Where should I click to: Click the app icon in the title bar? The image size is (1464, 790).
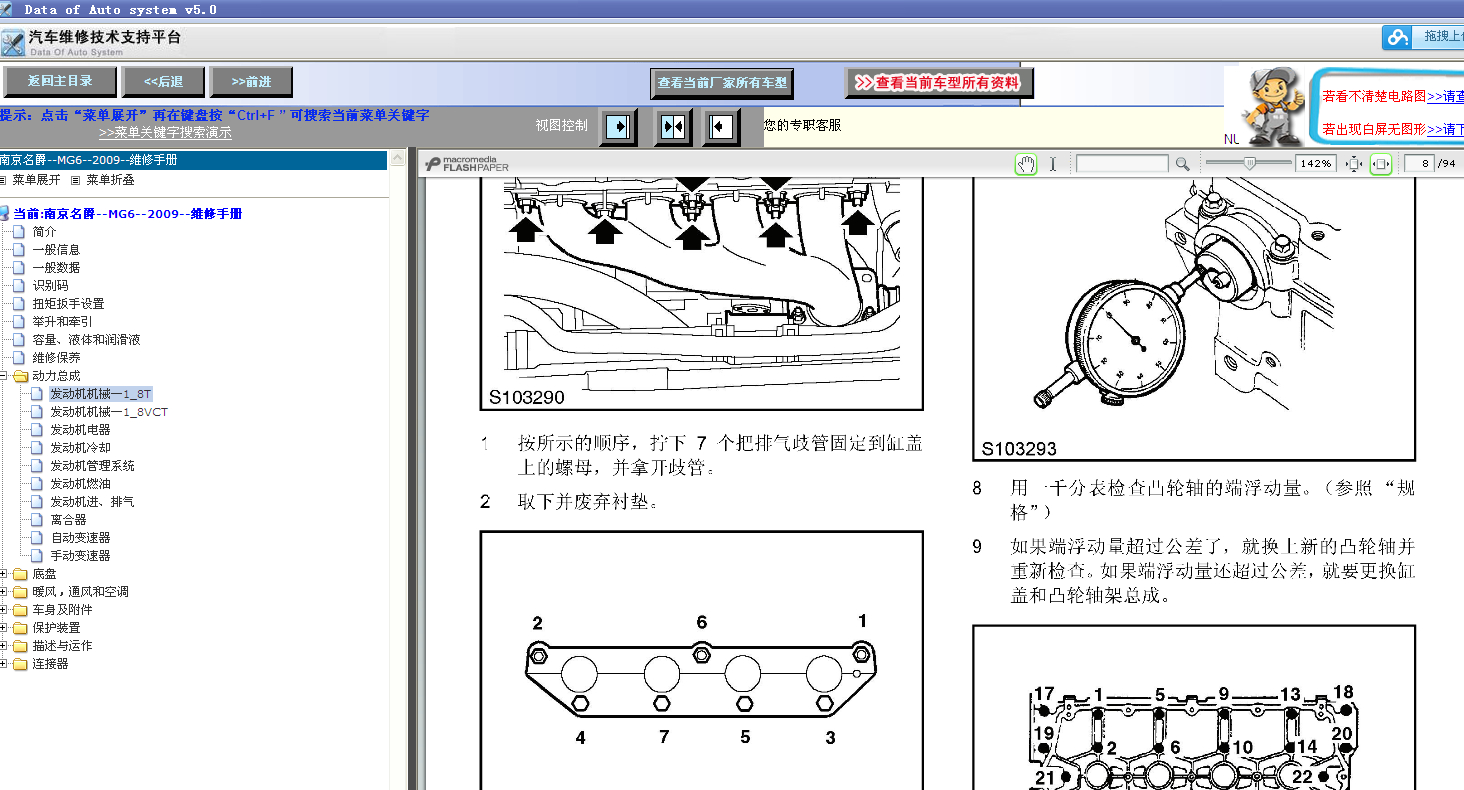[x=8, y=9]
